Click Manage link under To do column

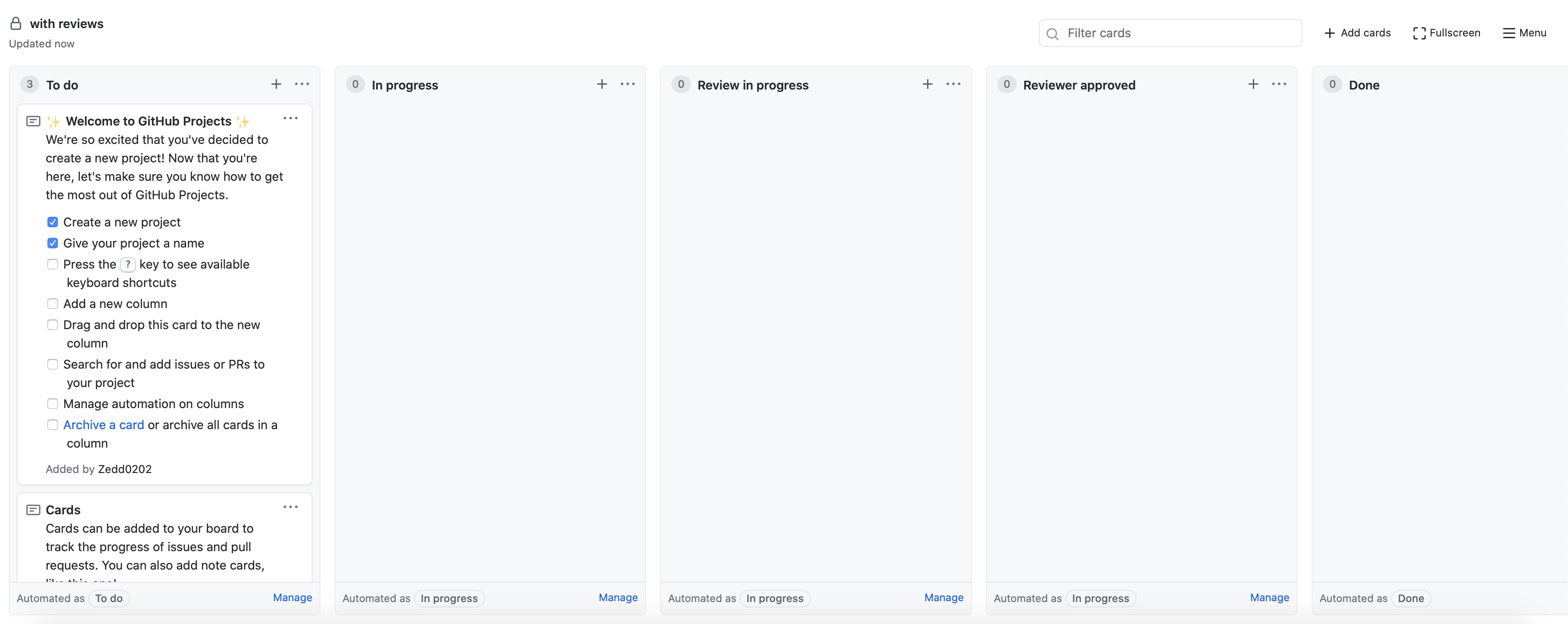(292, 597)
